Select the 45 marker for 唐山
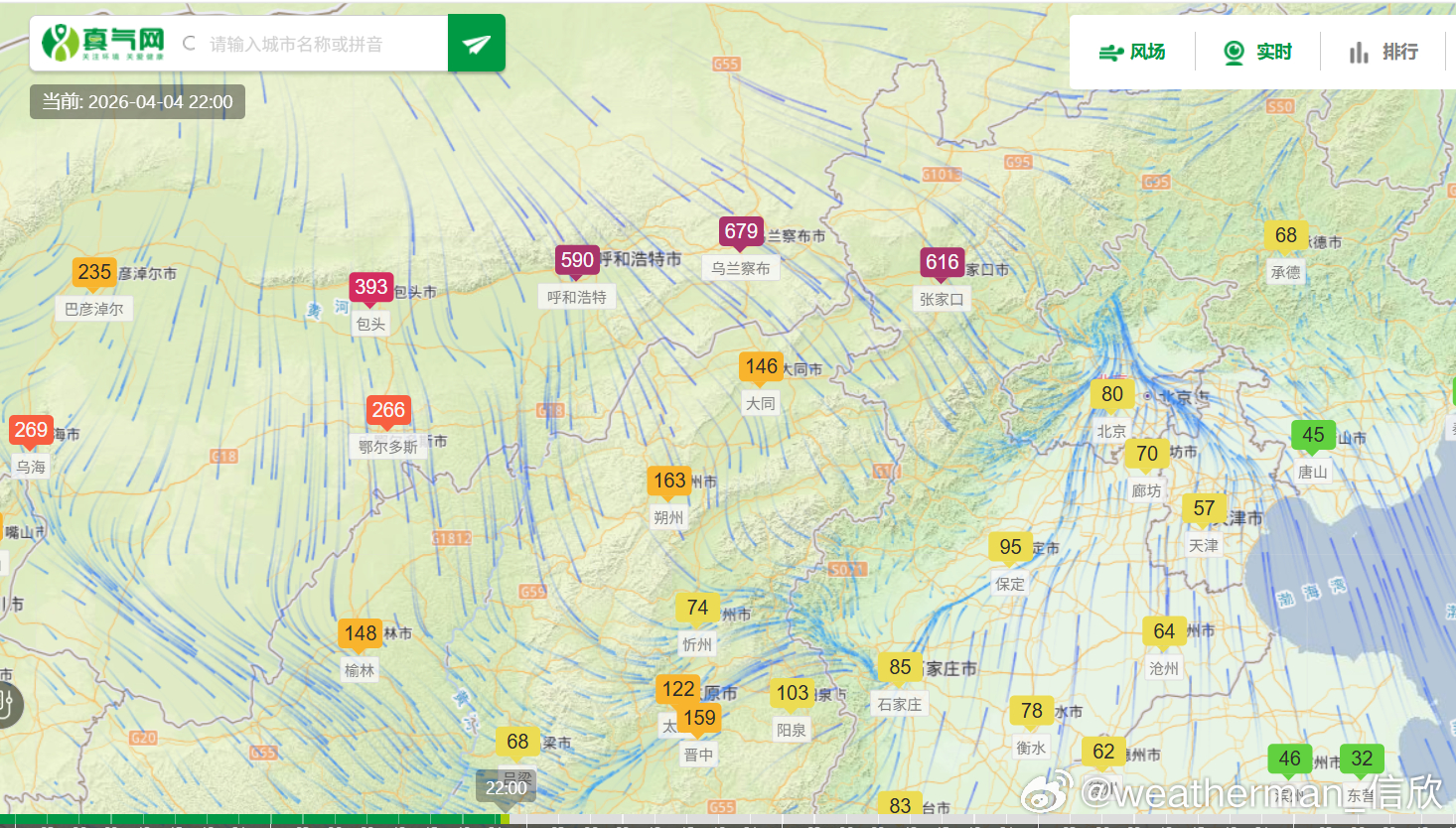1456x828 pixels. click(1313, 435)
